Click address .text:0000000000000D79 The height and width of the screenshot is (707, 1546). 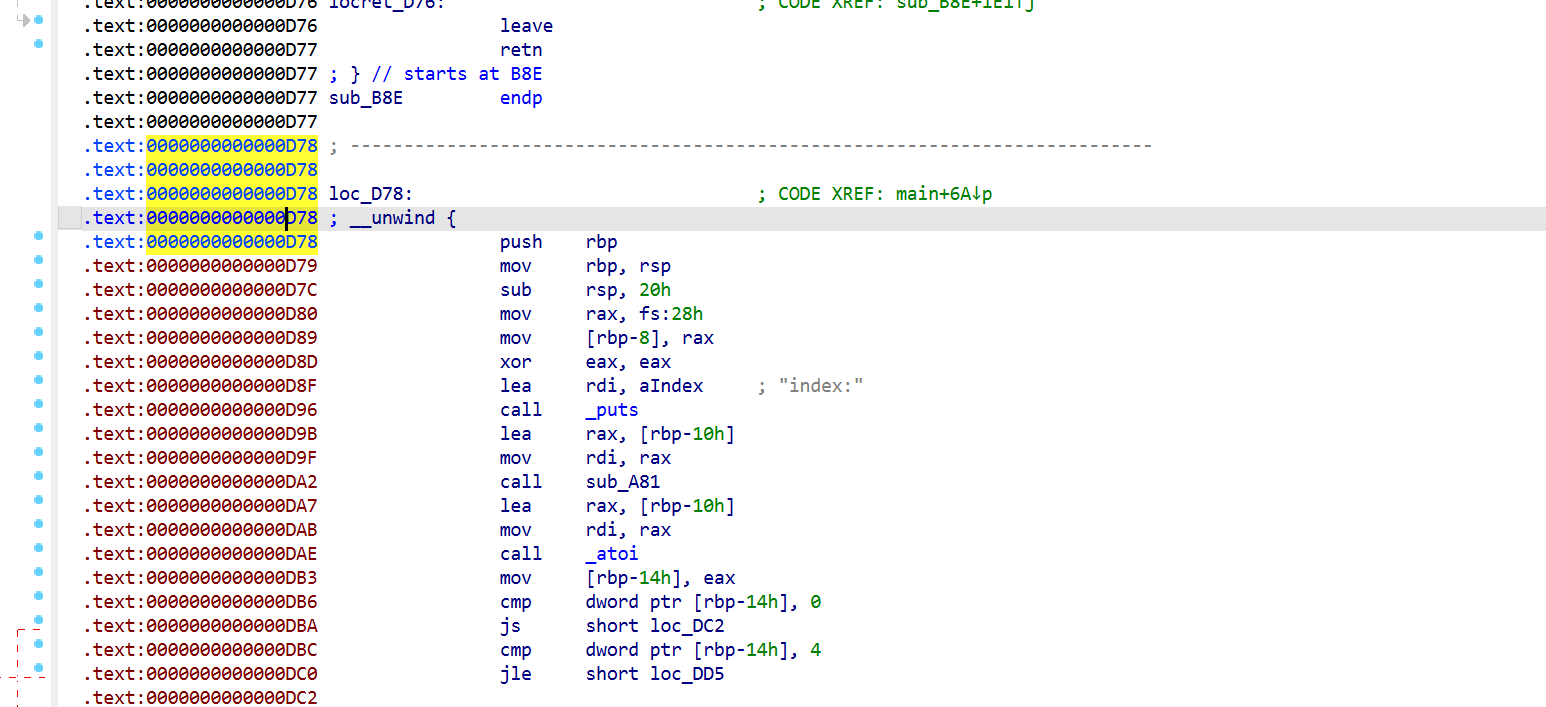200,266
